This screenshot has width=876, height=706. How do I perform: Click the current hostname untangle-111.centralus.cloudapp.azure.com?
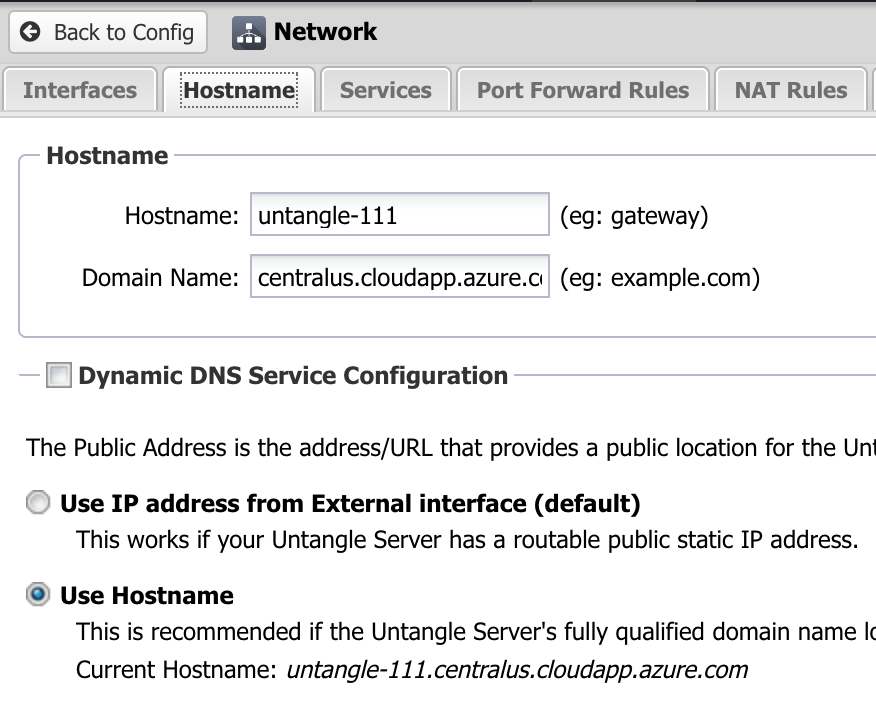pyautogui.click(x=517, y=669)
